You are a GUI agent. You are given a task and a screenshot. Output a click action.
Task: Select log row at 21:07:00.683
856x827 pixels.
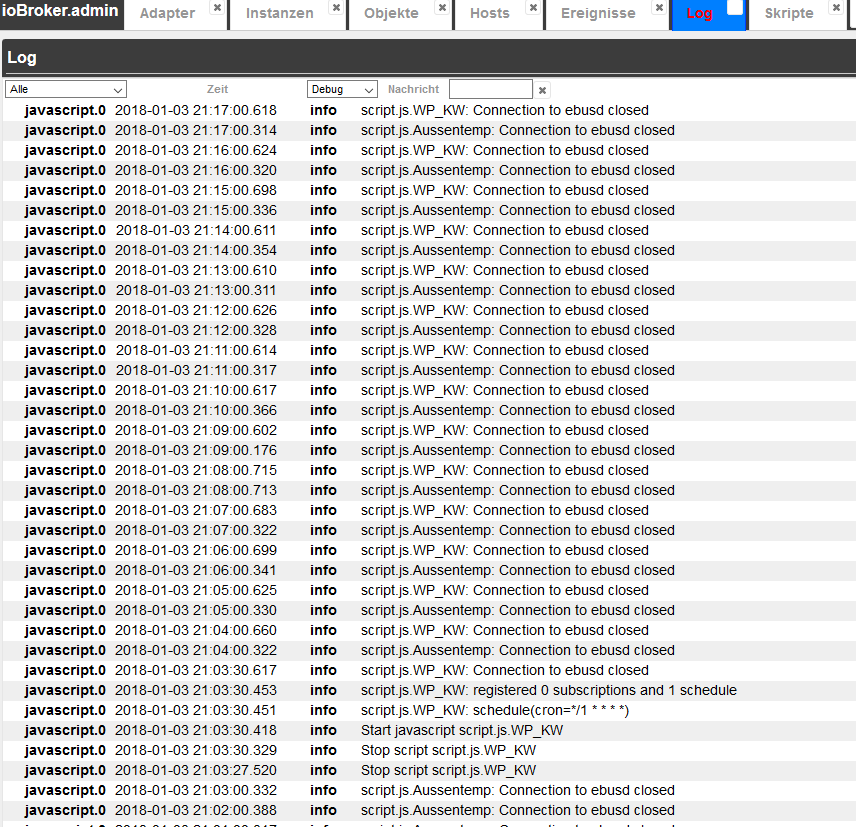[428, 510]
